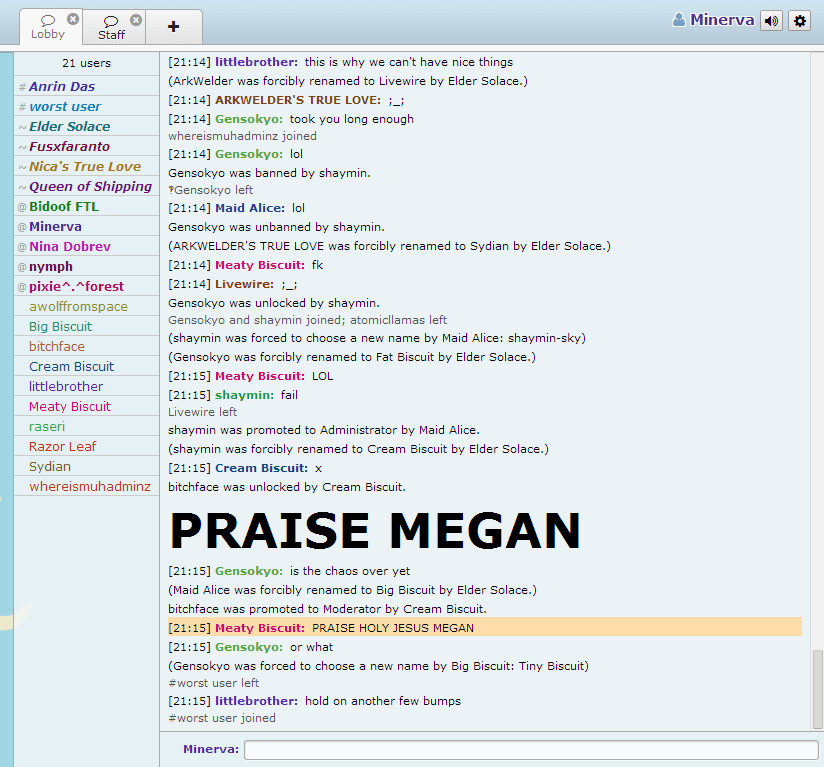
Task: Select Minerva in the user list
Action: [87, 226]
